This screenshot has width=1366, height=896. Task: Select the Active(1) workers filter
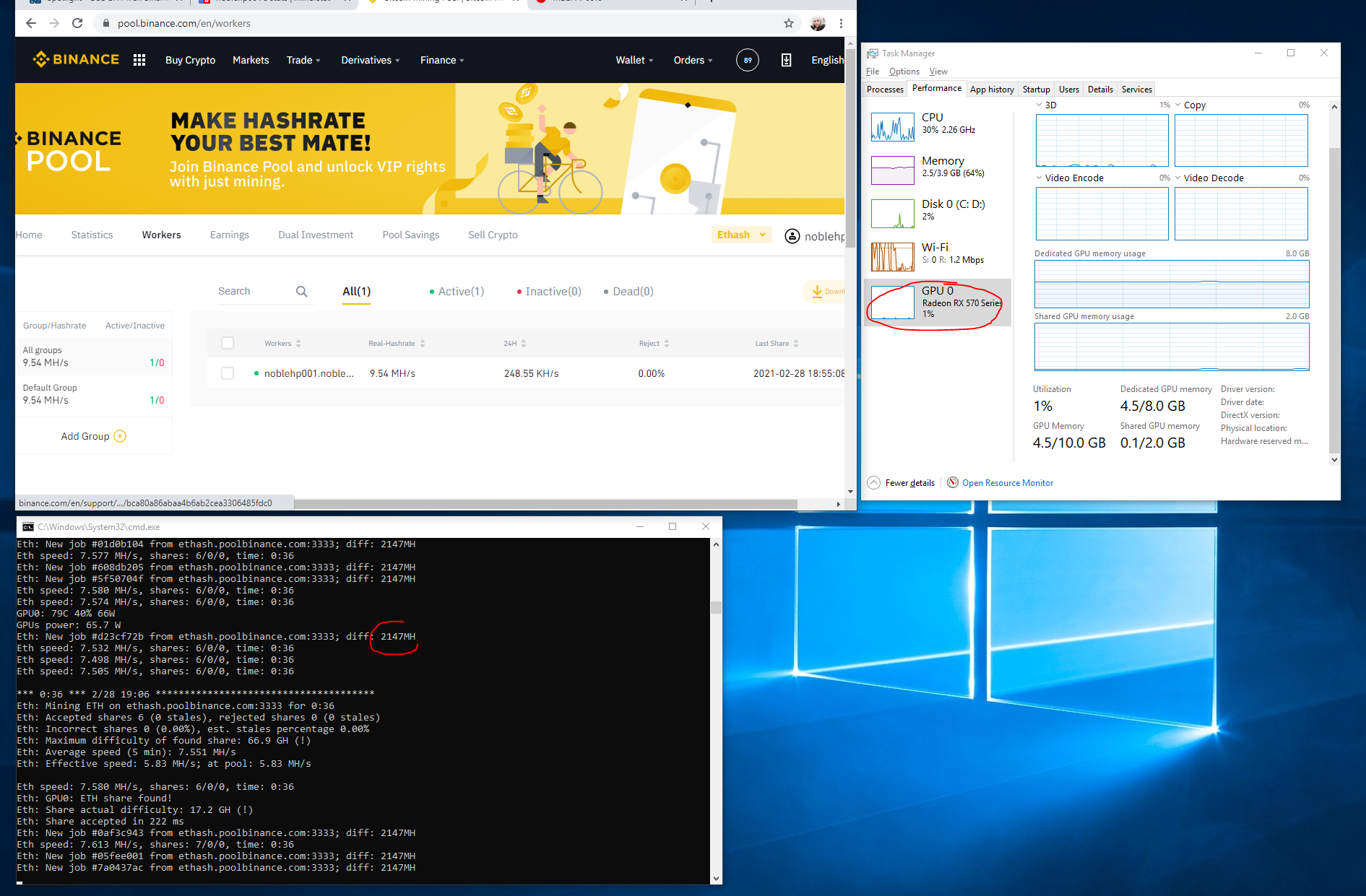[457, 292]
